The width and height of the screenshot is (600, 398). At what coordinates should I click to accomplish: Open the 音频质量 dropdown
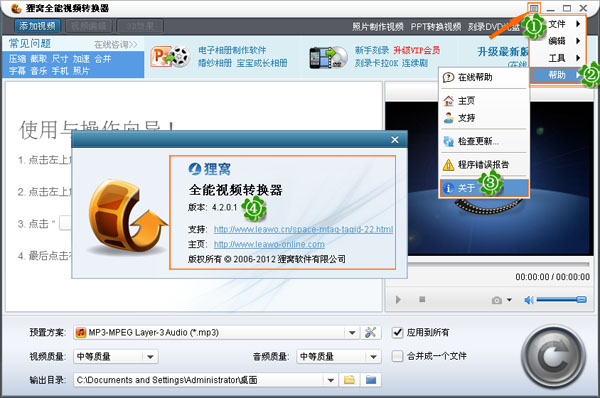(x=339, y=357)
